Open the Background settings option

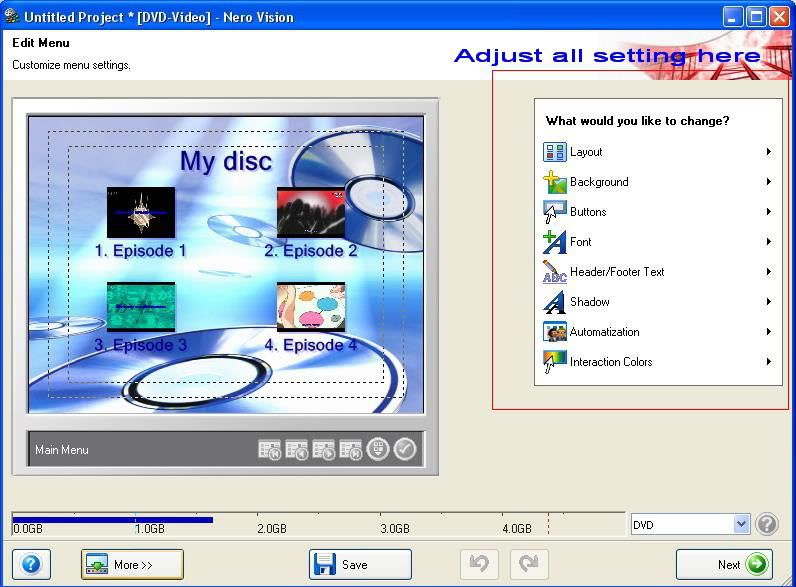point(658,182)
